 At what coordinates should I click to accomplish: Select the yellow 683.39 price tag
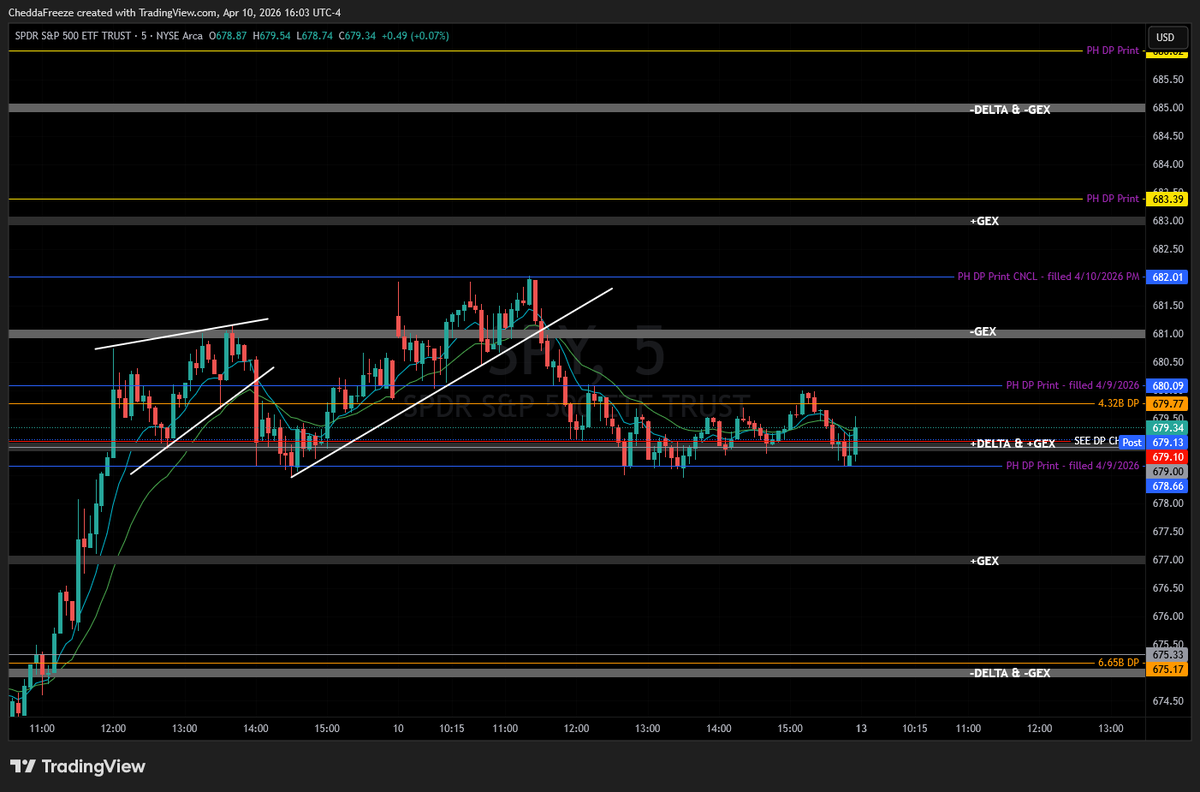click(x=1167, y=199)
